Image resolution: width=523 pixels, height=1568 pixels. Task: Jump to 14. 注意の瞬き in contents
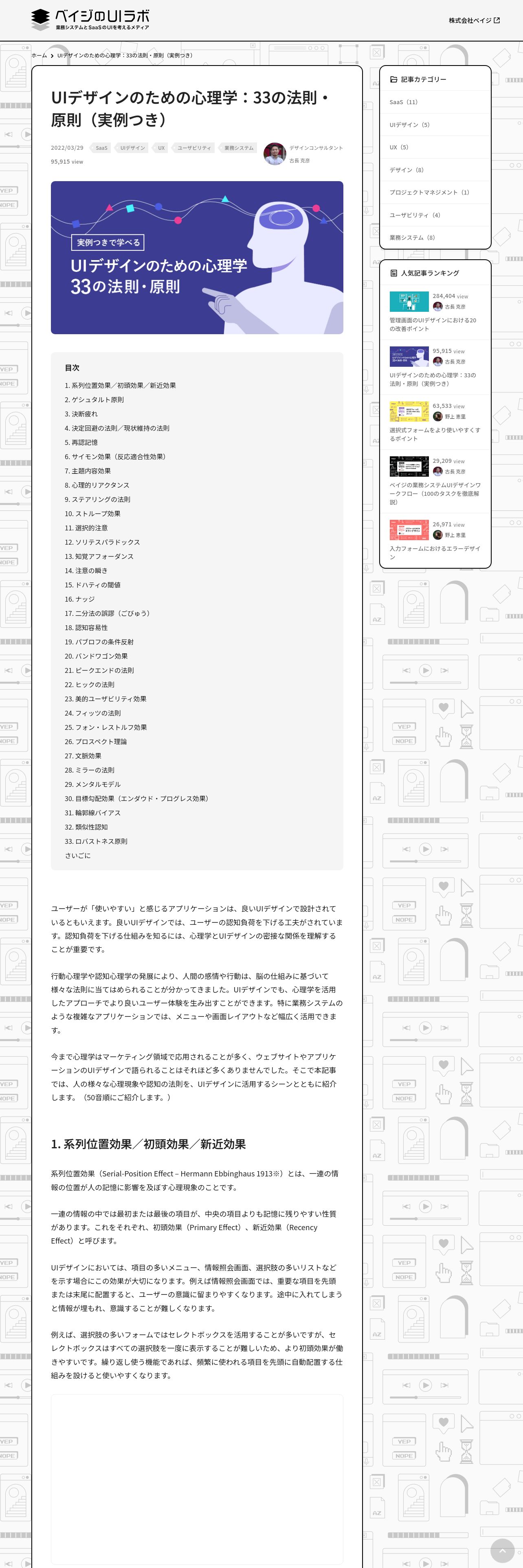tap(86, 570)
